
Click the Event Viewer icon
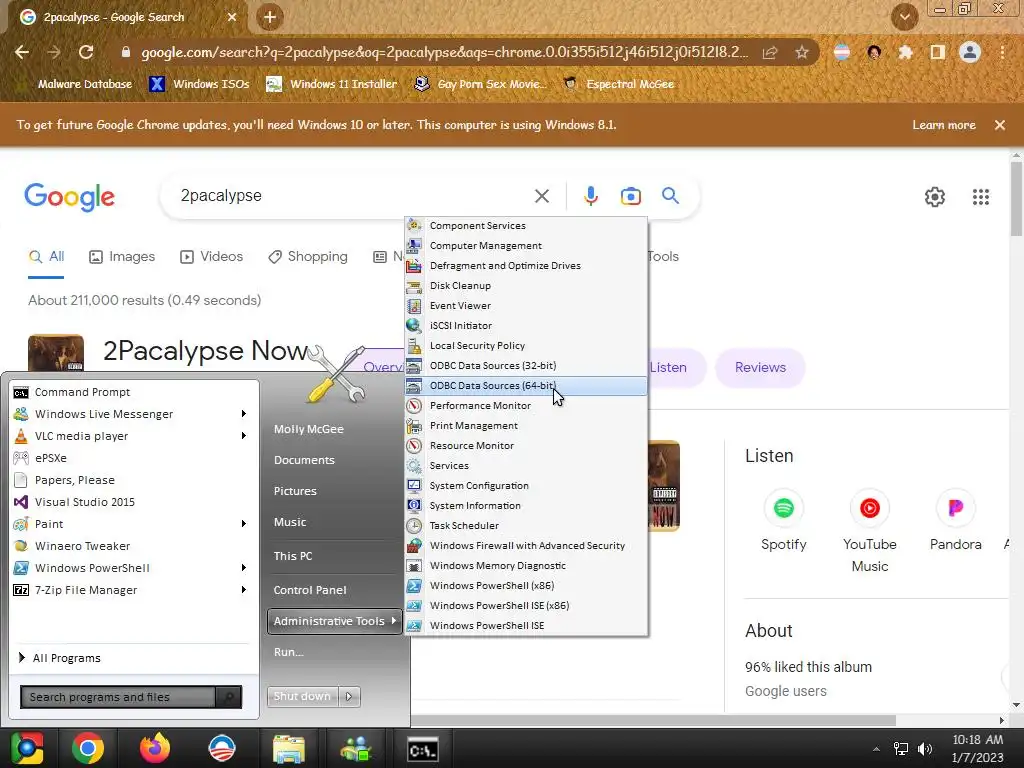pos(414,306)
